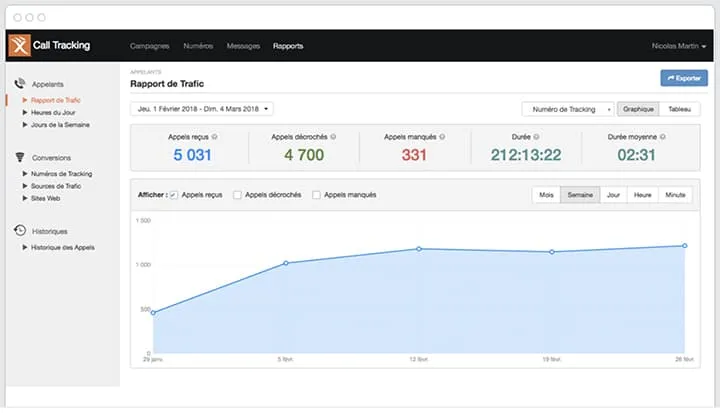Image resolution: width=720 pixels, height=413 pixels.
Task: Open Historique des Appels
Action: tap(63, 248)
